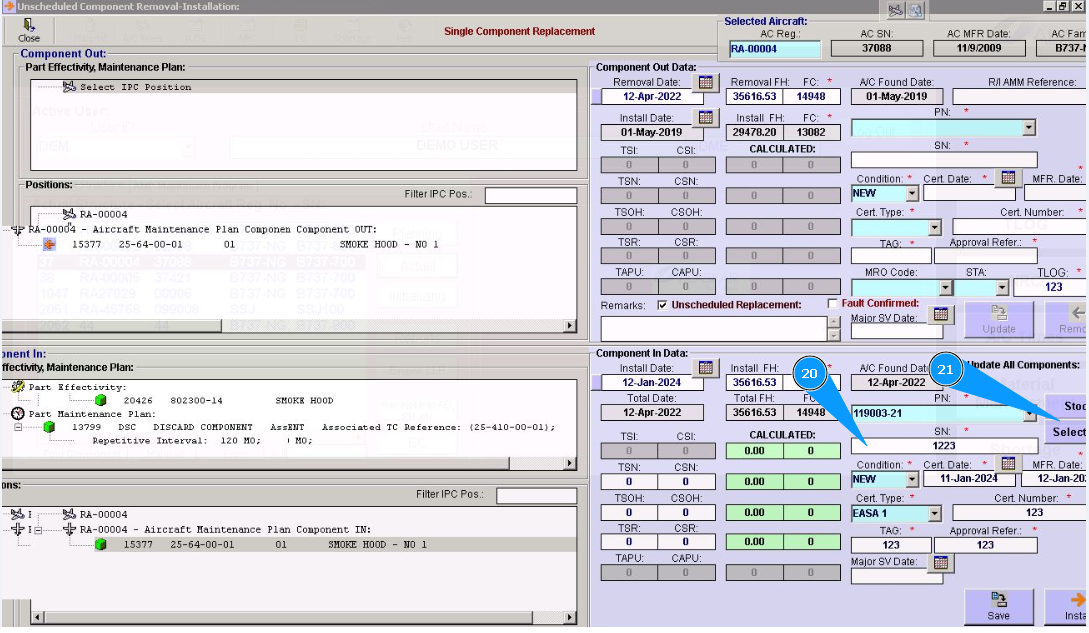Click the Select button beside PN

click(1066, 432)
